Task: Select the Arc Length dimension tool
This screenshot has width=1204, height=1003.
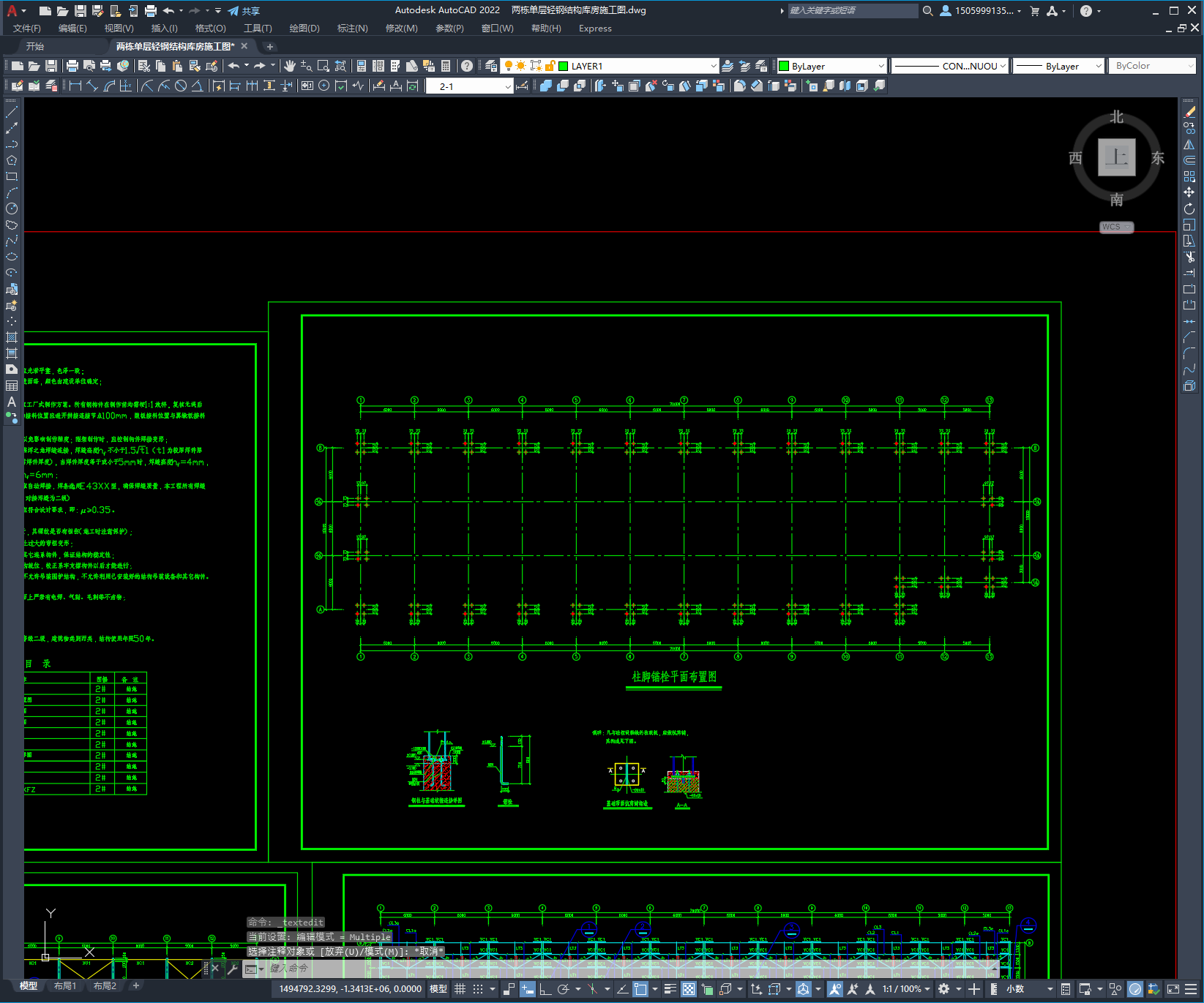Action: click(109, 86)
